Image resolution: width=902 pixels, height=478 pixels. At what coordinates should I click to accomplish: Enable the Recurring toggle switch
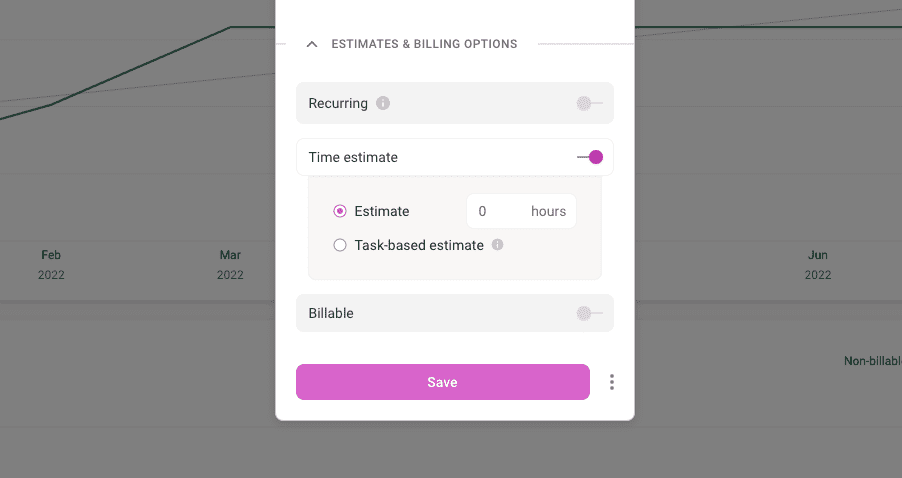(x=589, y=103)
